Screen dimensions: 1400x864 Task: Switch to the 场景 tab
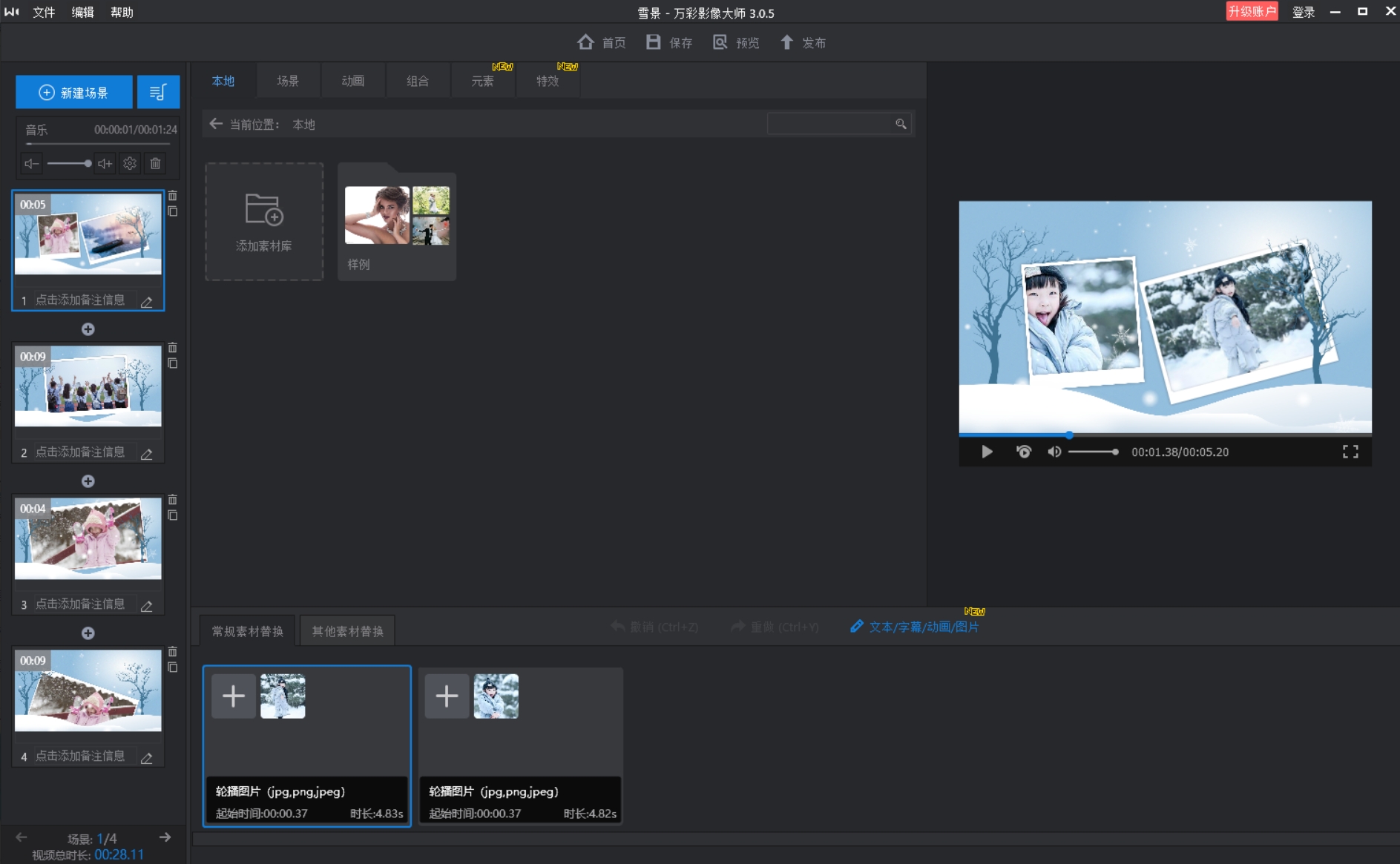(288, 81)
